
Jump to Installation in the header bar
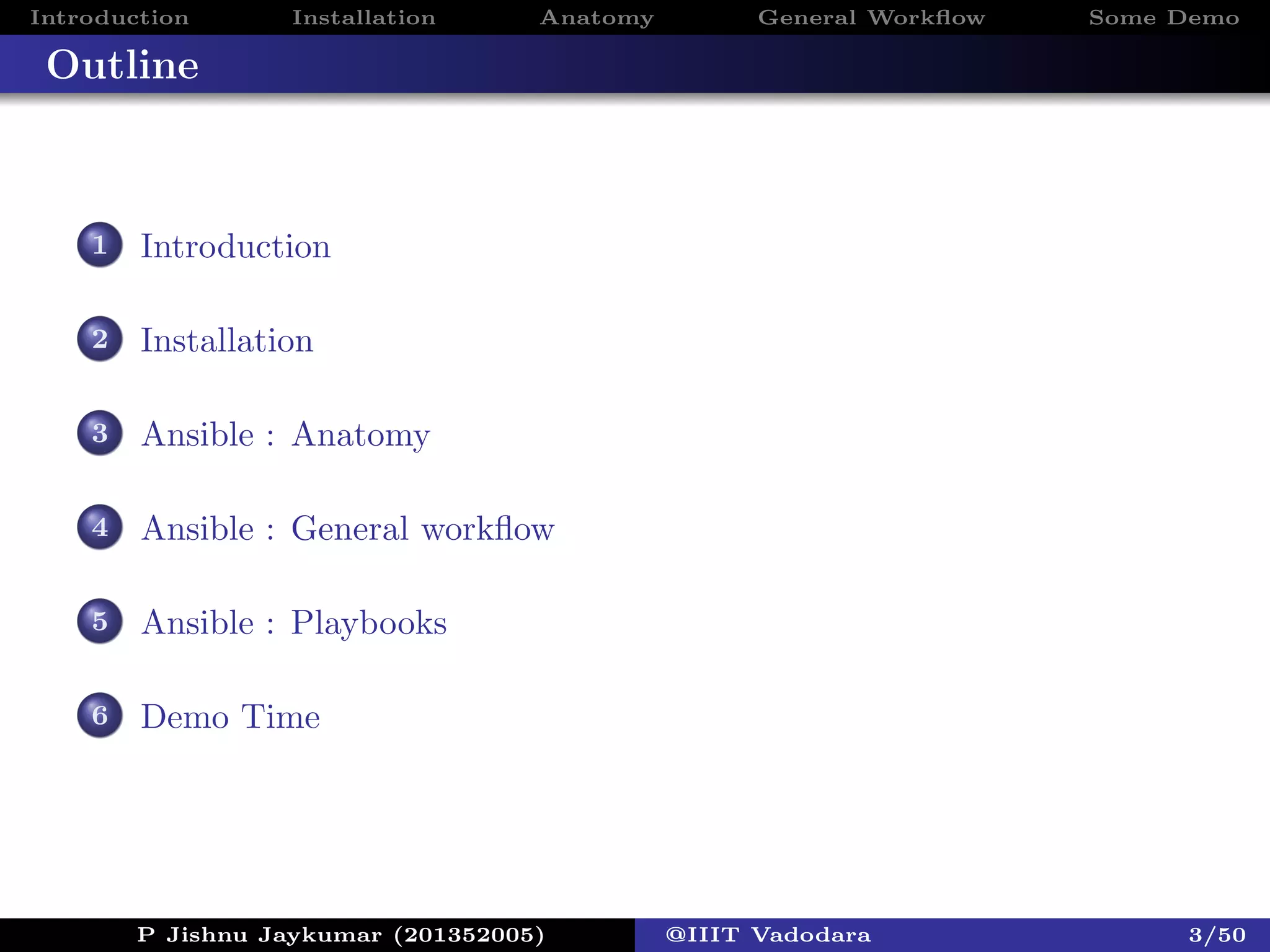364,17
